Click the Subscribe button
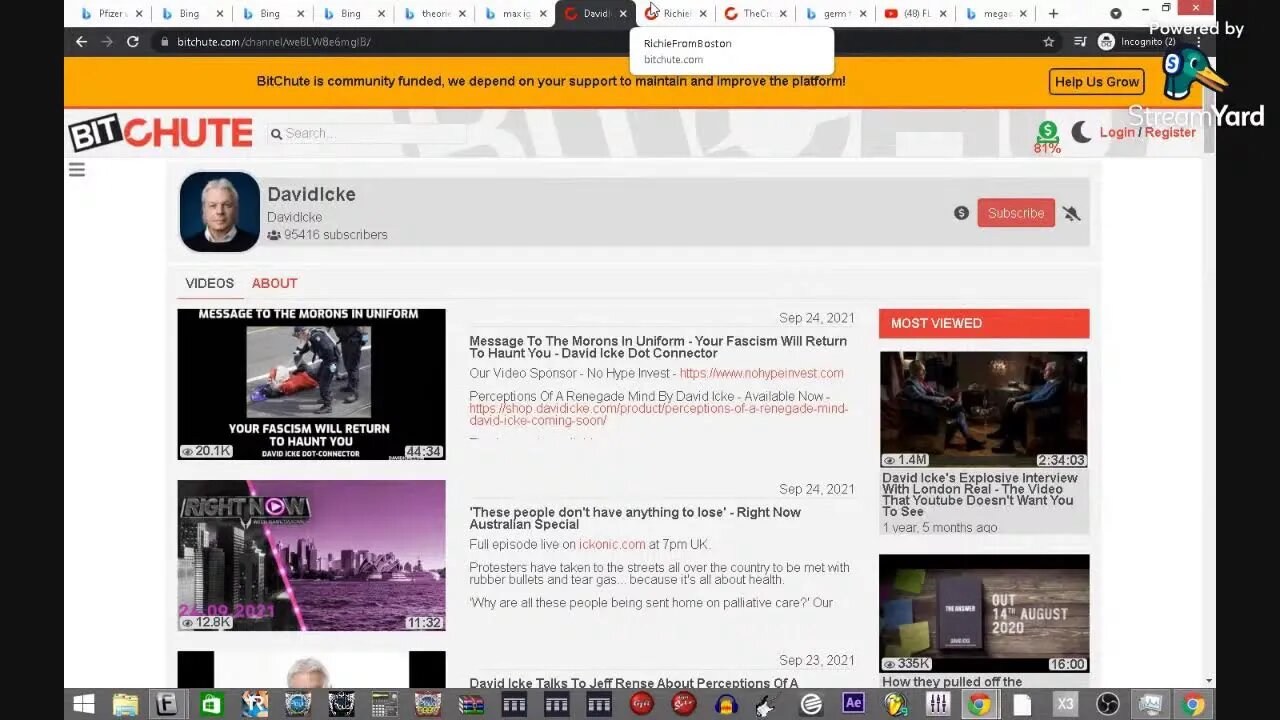 click(x=1016, y=213)
